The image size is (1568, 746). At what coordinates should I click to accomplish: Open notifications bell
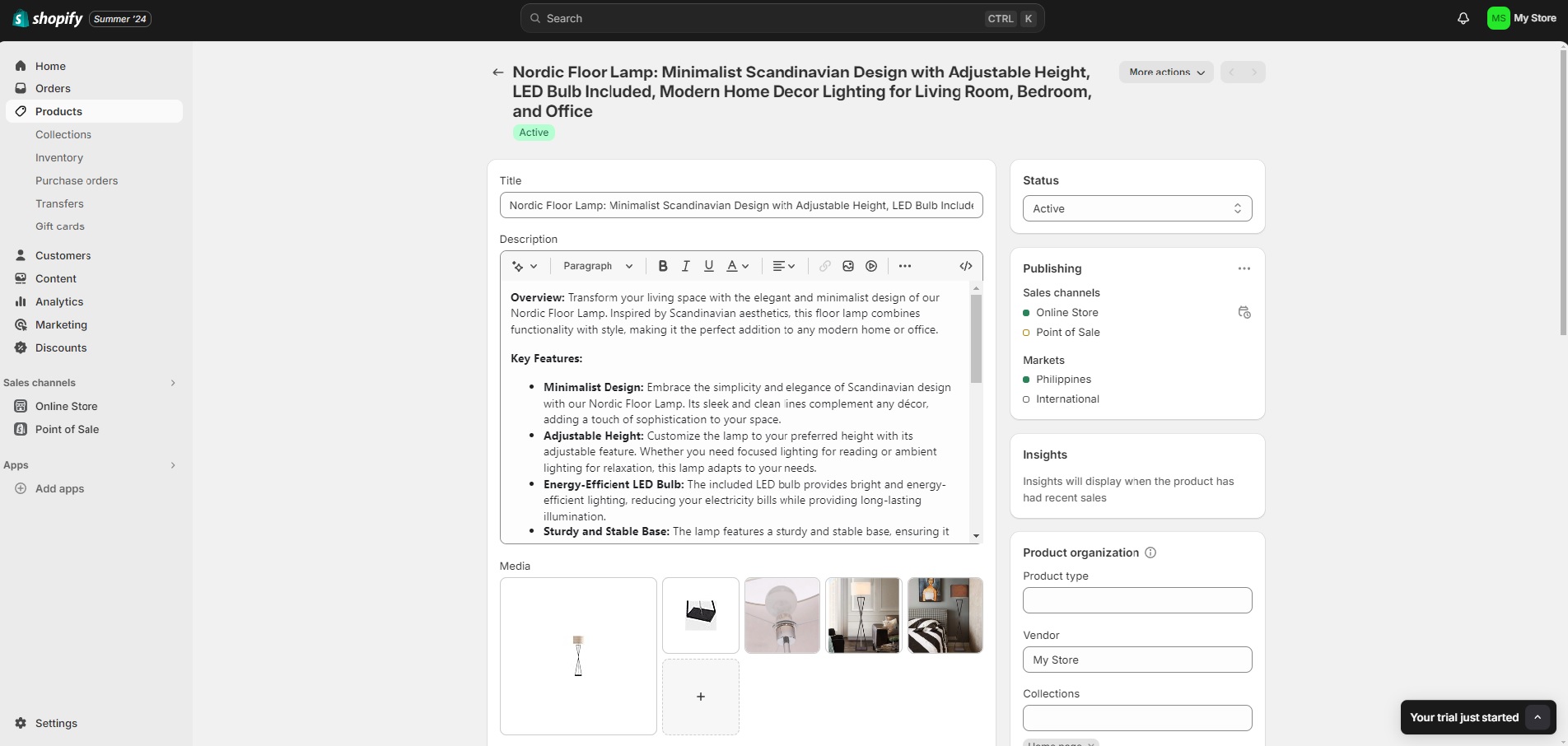[x=1463, y=18]
